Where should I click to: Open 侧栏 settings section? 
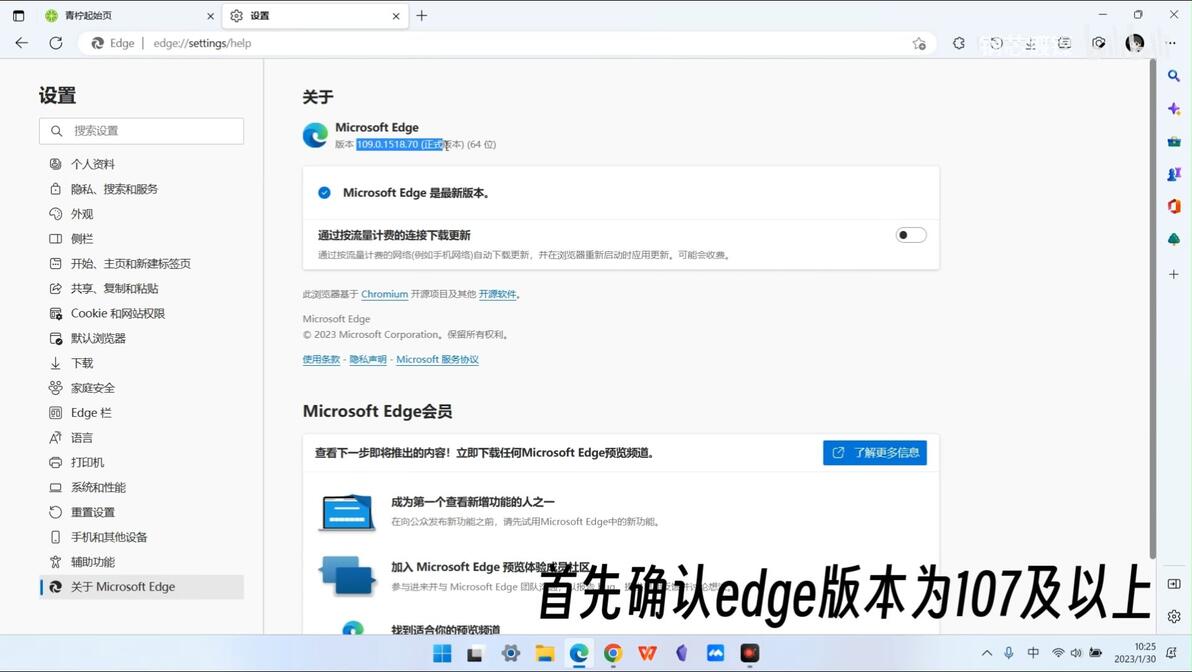(141, 239)
